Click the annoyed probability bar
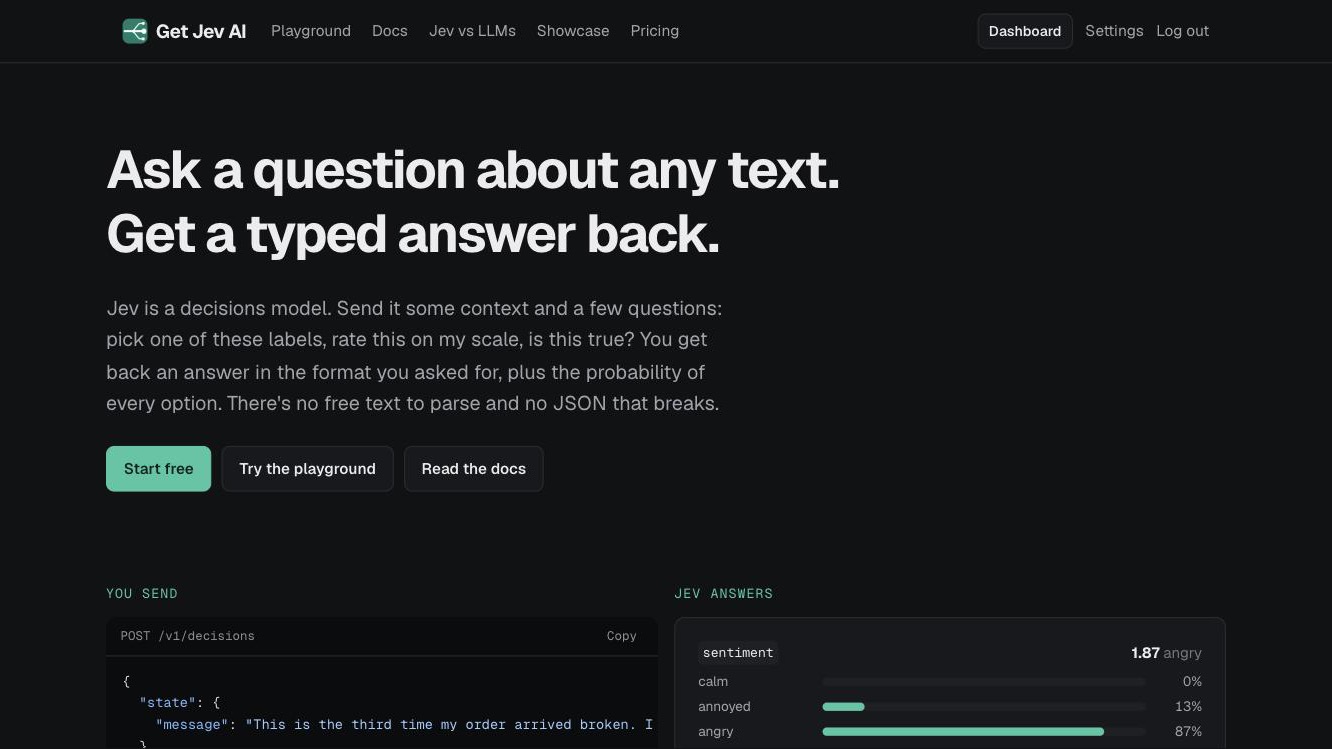1332x749 pixels. coord(984,707)
